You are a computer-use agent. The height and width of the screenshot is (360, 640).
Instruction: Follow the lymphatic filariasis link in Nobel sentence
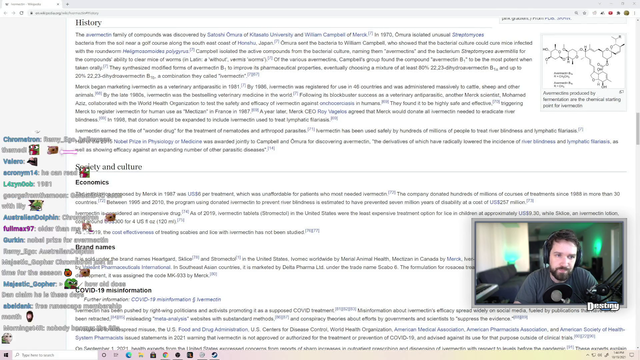click(588, 142)
